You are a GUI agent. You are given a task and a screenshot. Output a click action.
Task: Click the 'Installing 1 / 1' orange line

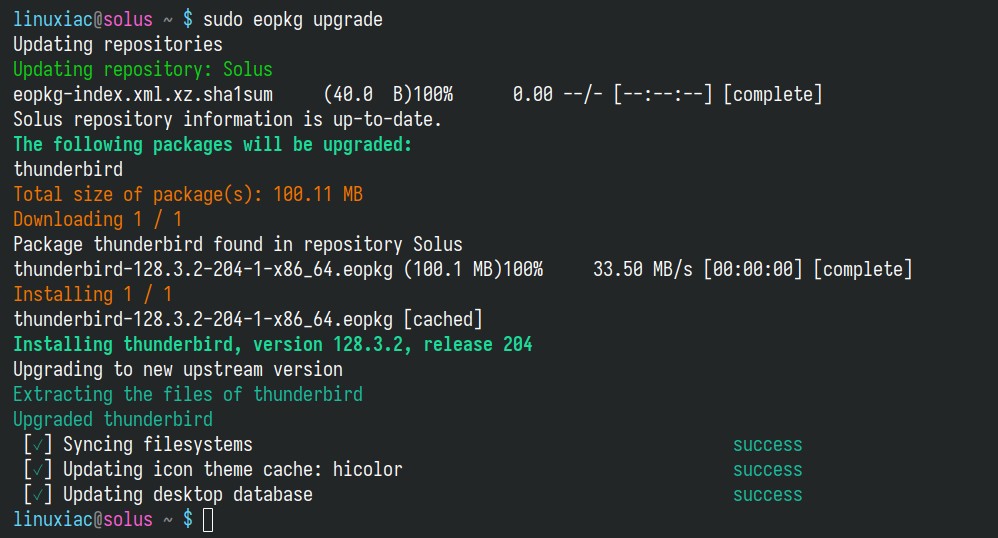pos(92,294)
